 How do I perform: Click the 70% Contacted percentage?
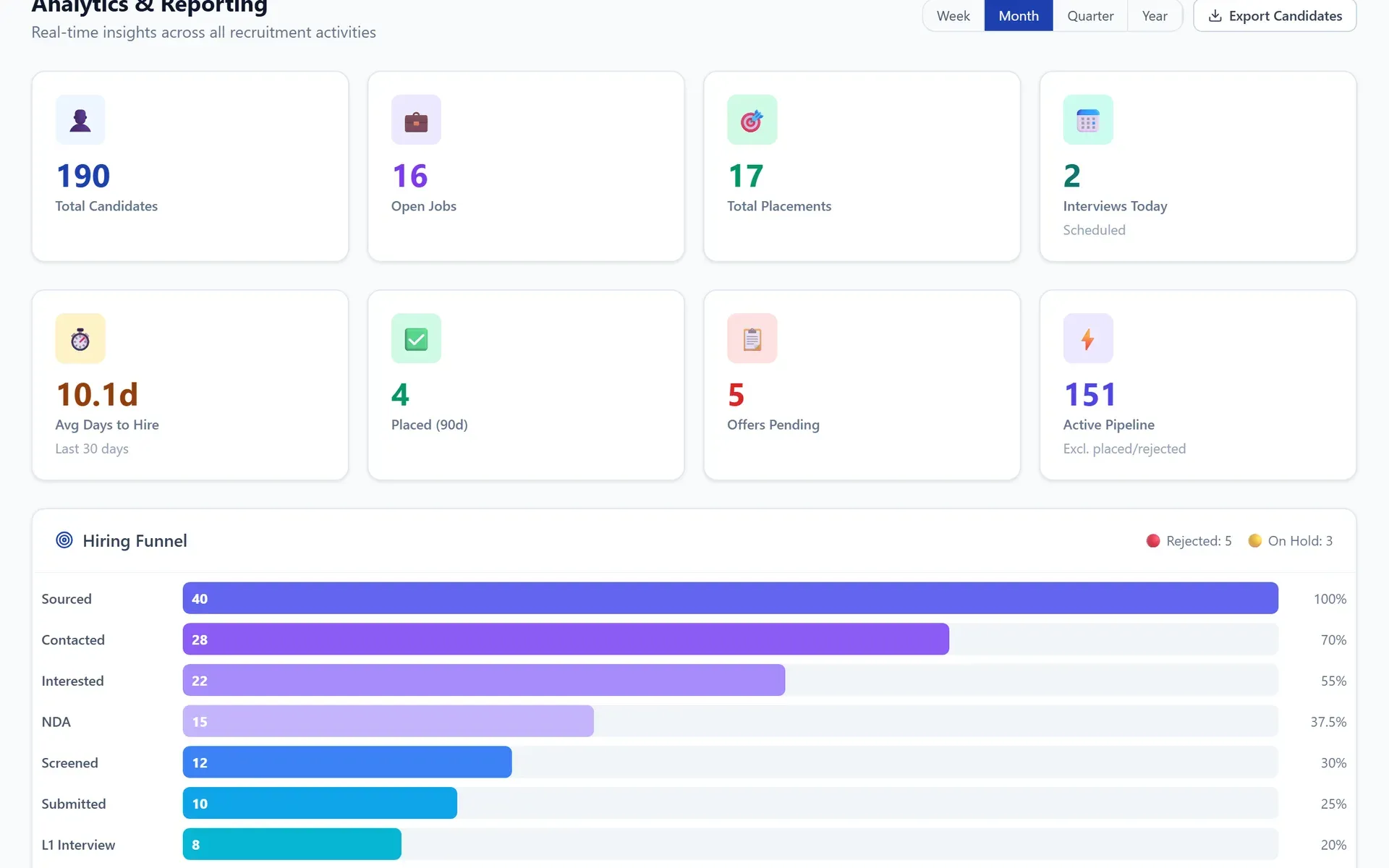click(x=1333, y=640)
